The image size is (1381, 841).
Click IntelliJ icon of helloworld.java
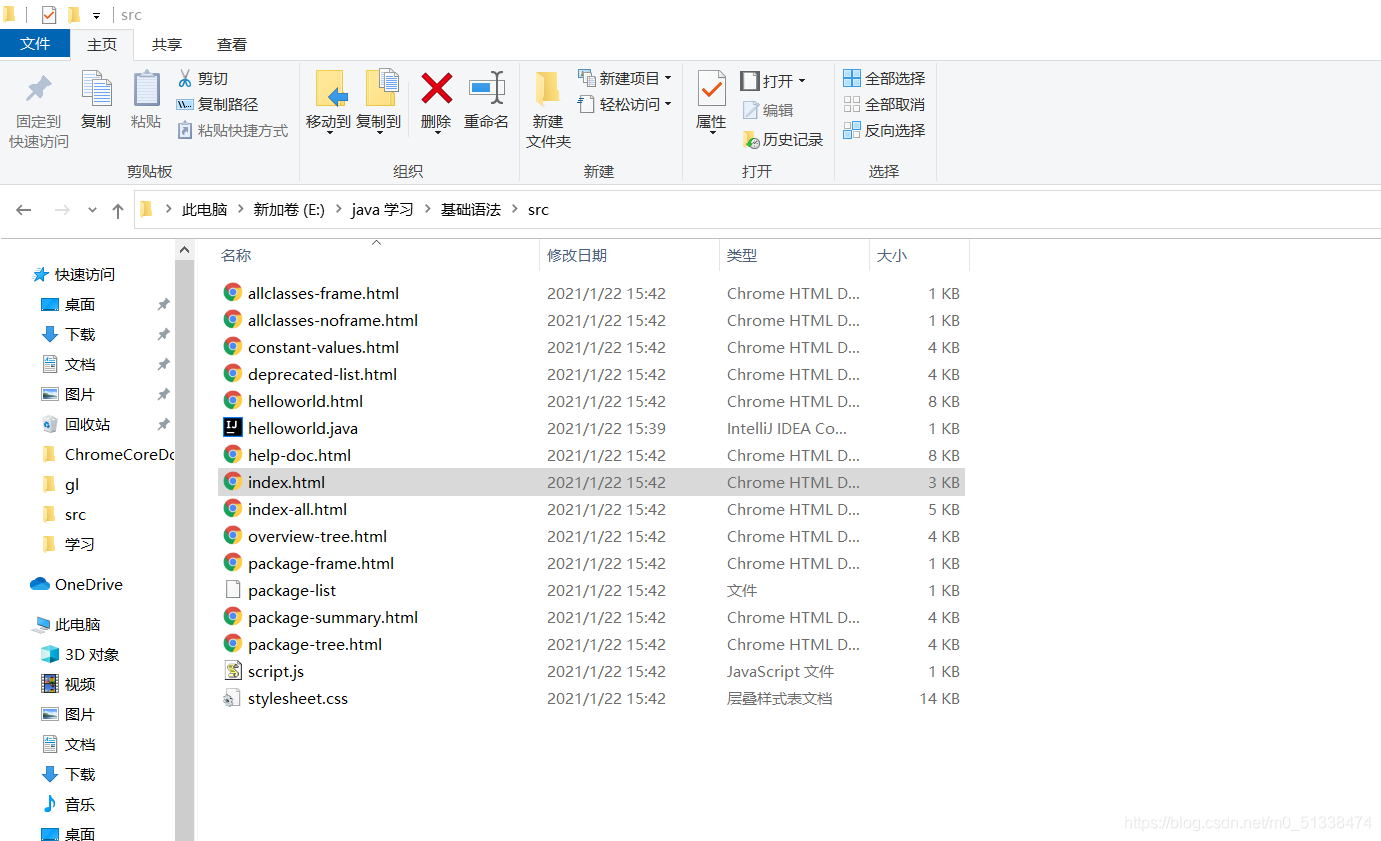tap(233, 428)
